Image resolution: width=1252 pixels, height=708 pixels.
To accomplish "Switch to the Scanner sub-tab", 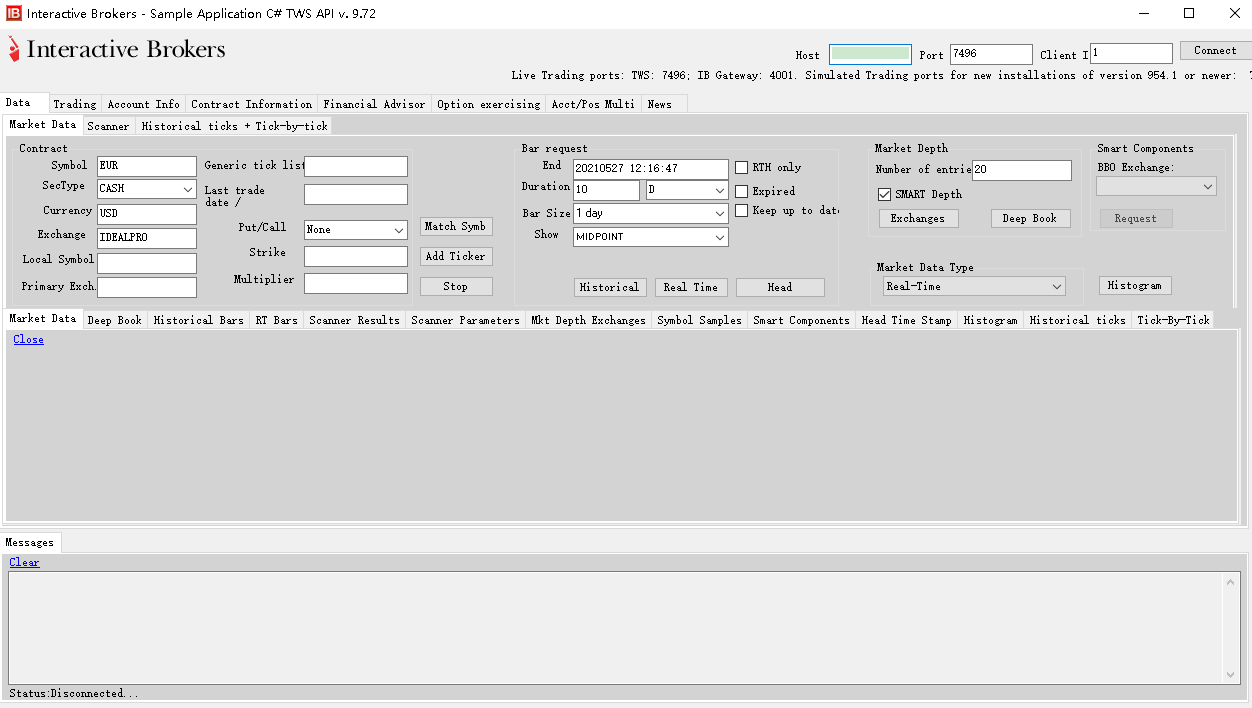I will [x=108, y=126].
